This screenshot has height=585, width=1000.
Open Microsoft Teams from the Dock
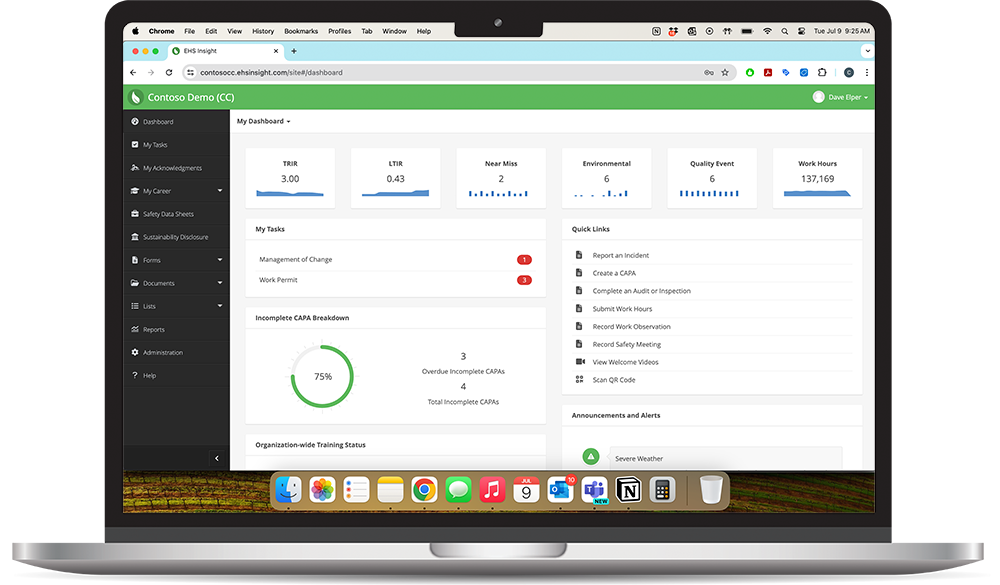(594, 490)
